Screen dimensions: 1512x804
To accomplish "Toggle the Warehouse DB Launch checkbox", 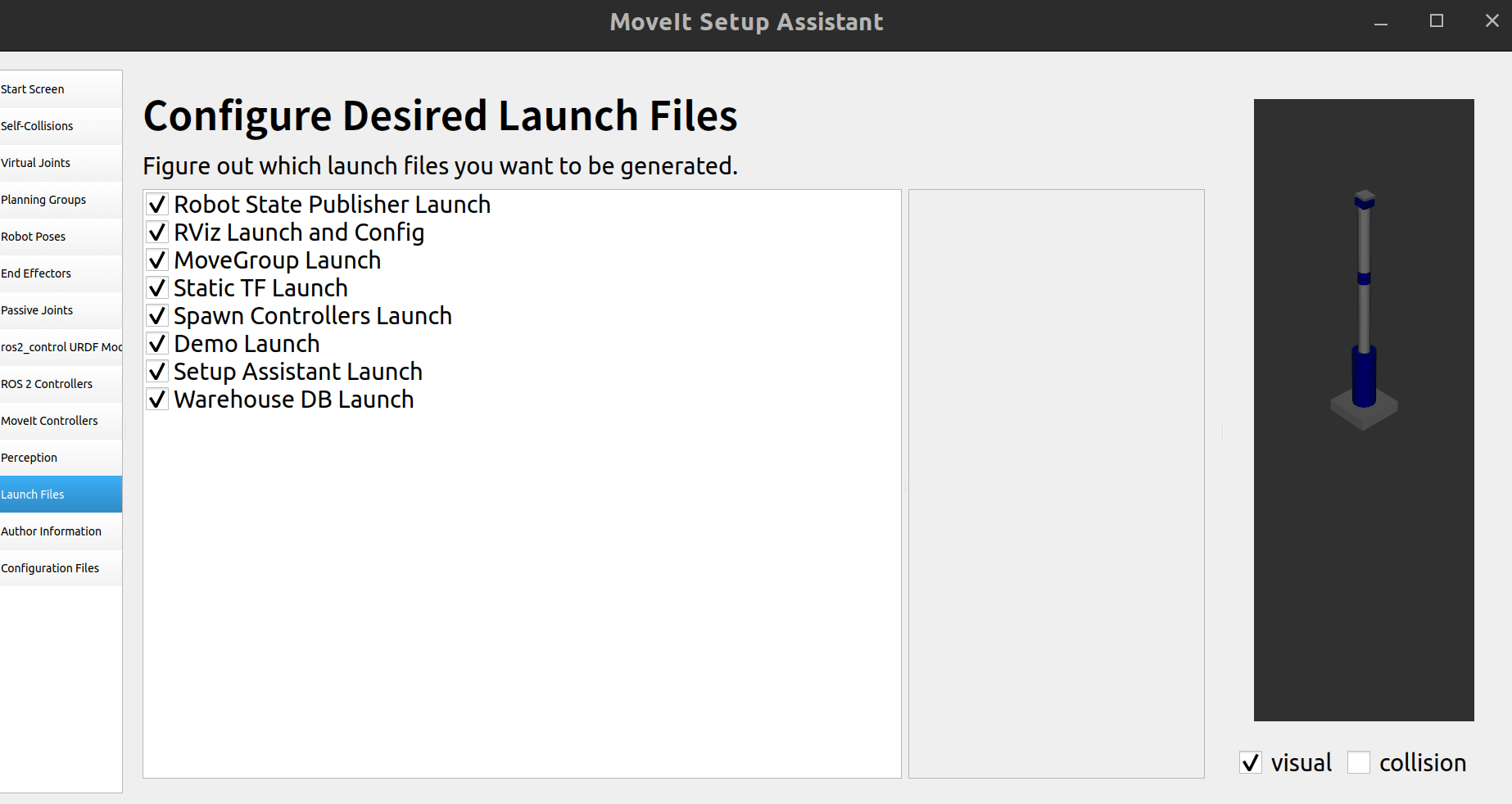I will [157, 400].
